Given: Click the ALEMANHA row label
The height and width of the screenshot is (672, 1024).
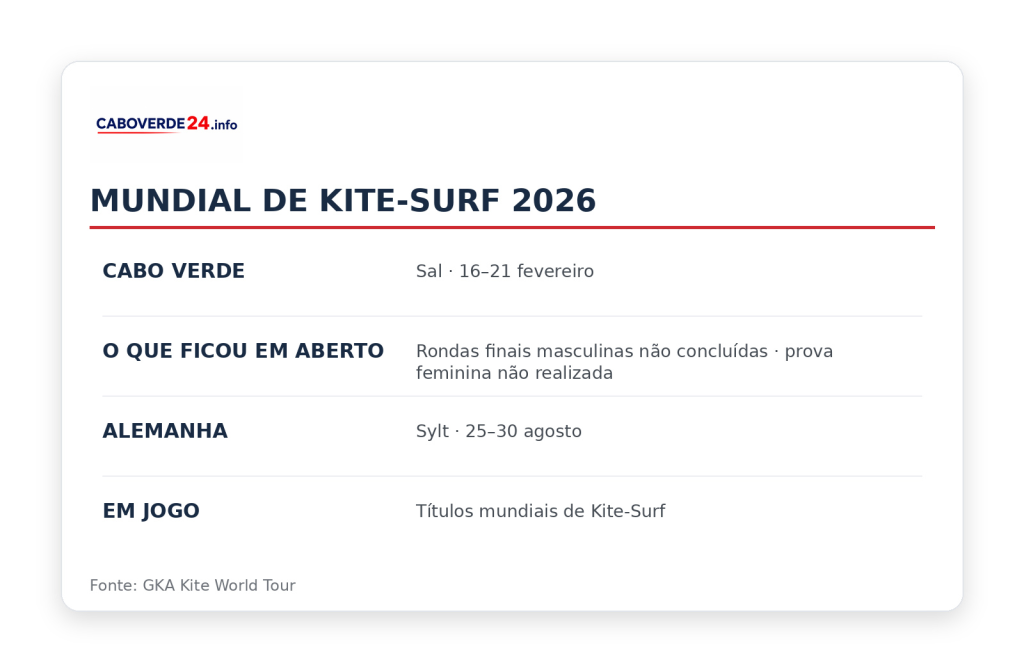Looking at the screenshot, I should pyautogui.click(x=165, y=431).
